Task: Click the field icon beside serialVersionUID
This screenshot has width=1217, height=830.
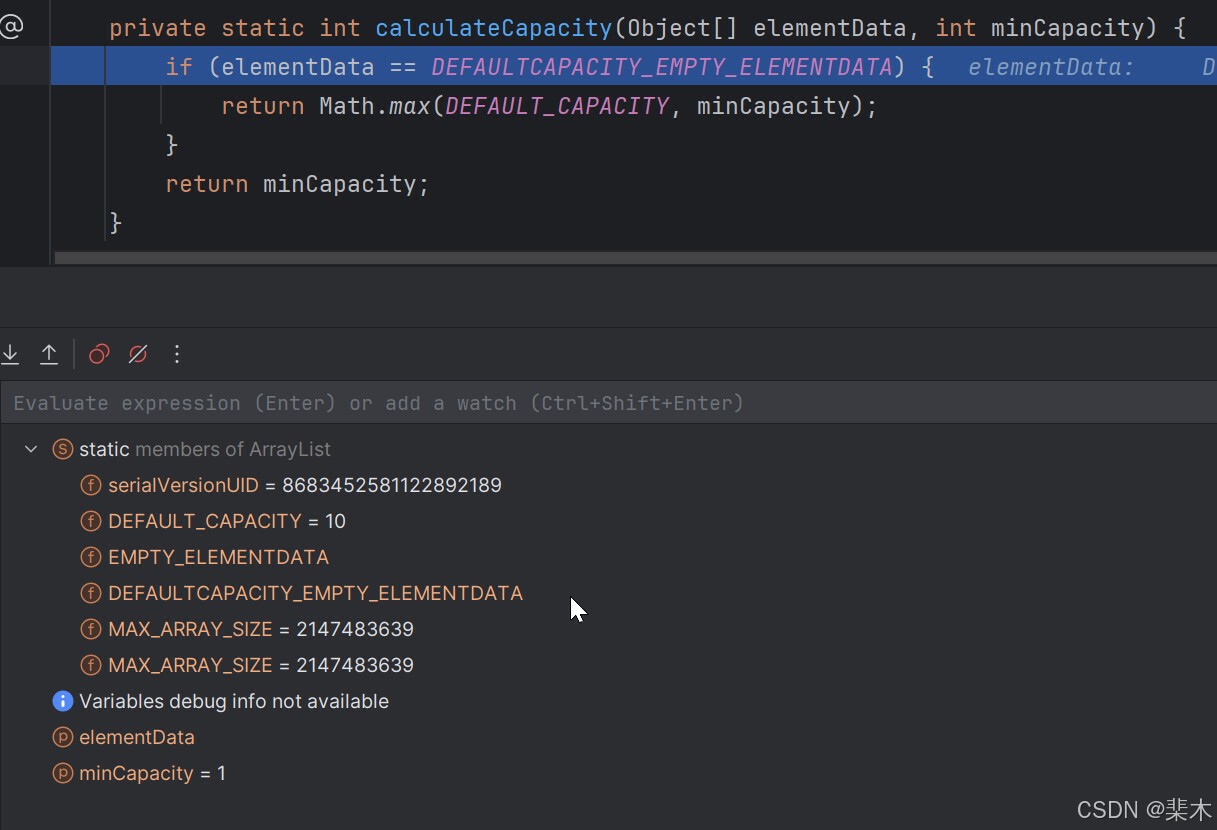Action: pyautogui.click(x=91, y=485)
